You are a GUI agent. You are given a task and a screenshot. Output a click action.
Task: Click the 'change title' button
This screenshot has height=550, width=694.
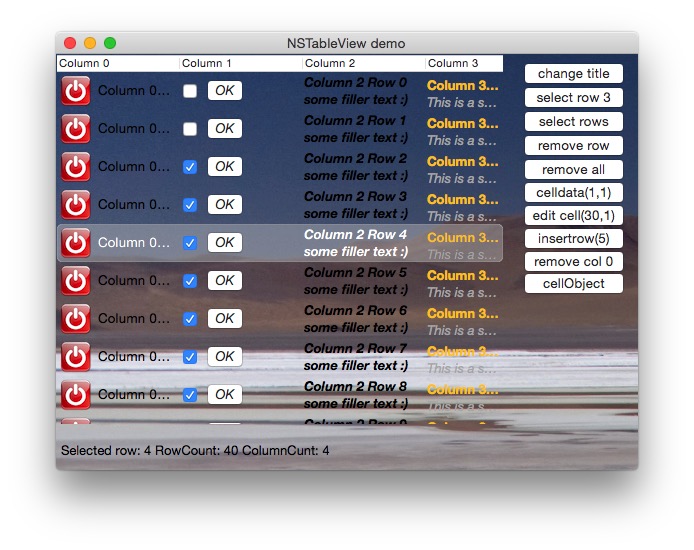[x=574, y=73]
